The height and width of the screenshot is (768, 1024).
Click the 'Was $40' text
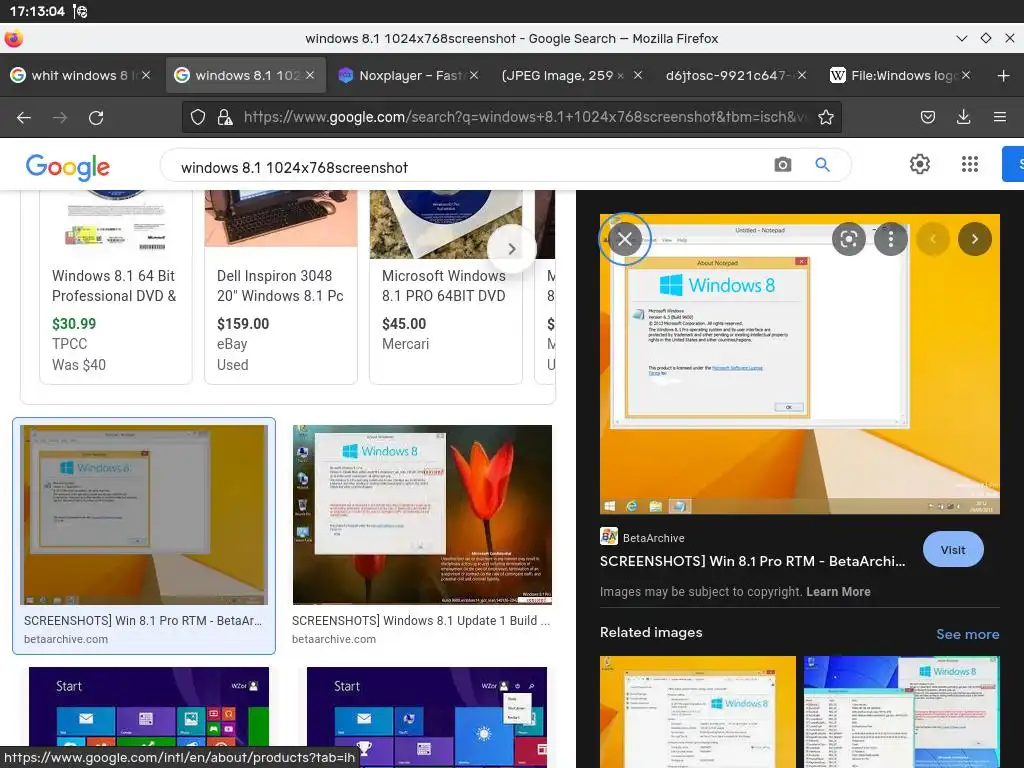(78, 365)
